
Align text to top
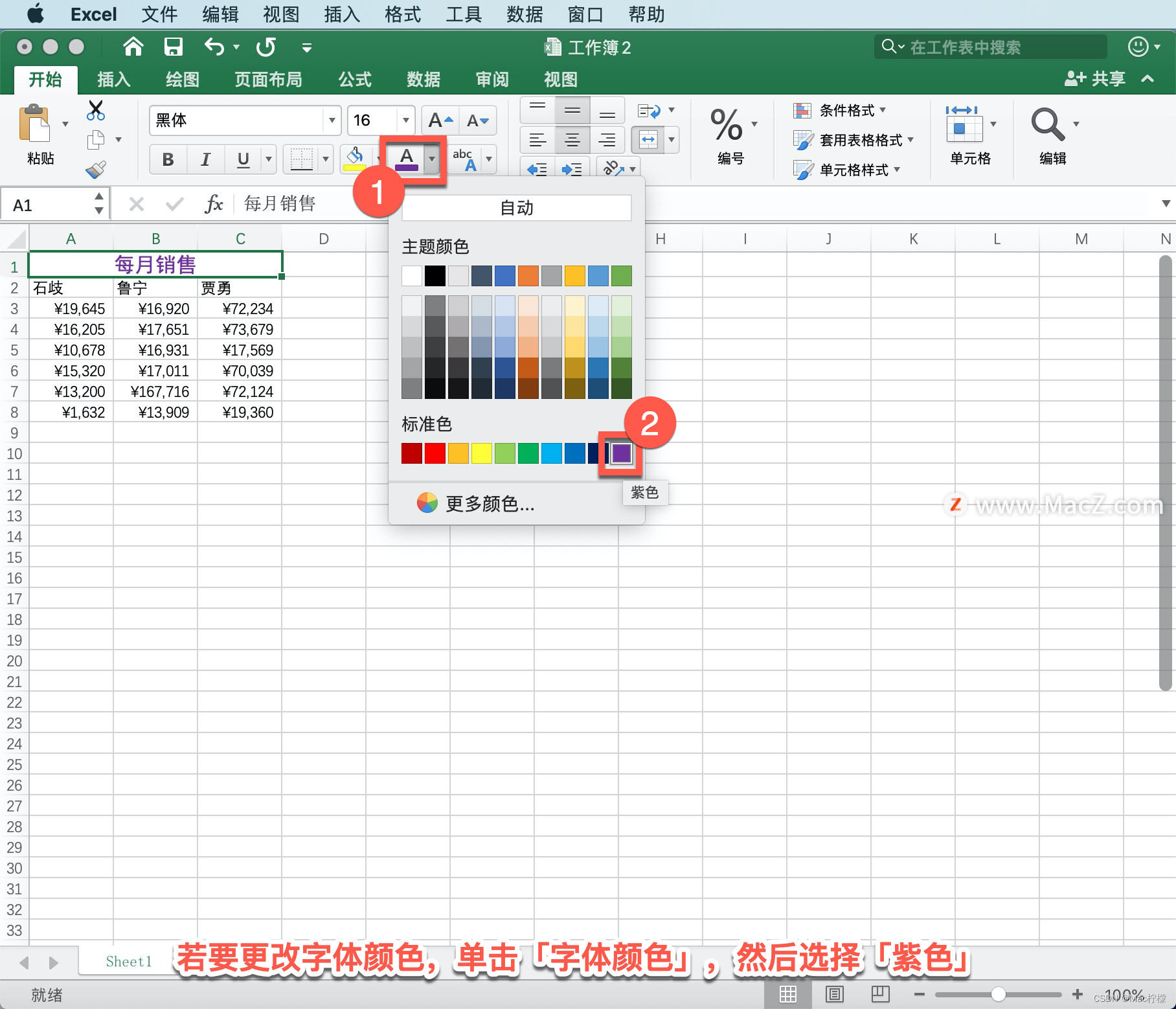[x=537, y=110]
